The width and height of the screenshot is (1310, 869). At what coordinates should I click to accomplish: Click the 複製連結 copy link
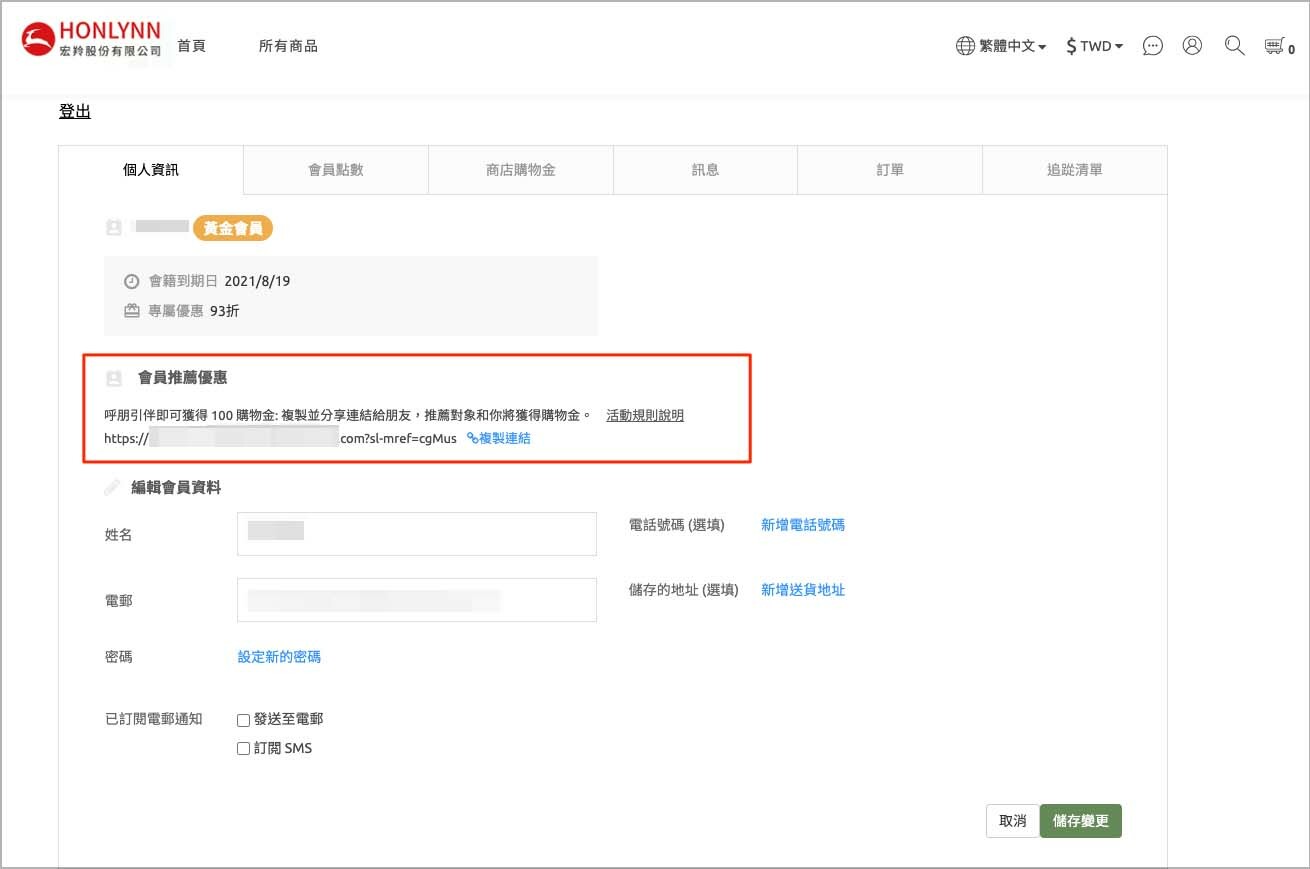(x=499, y=438)
